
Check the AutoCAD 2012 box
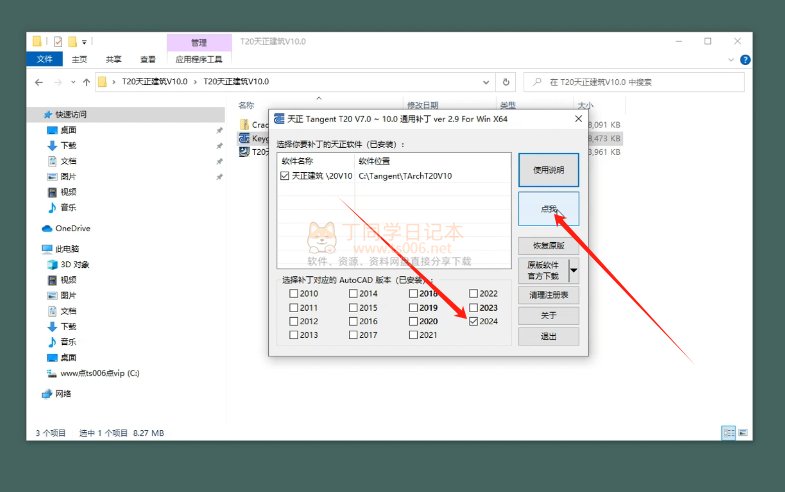click(x=293, y=321)
